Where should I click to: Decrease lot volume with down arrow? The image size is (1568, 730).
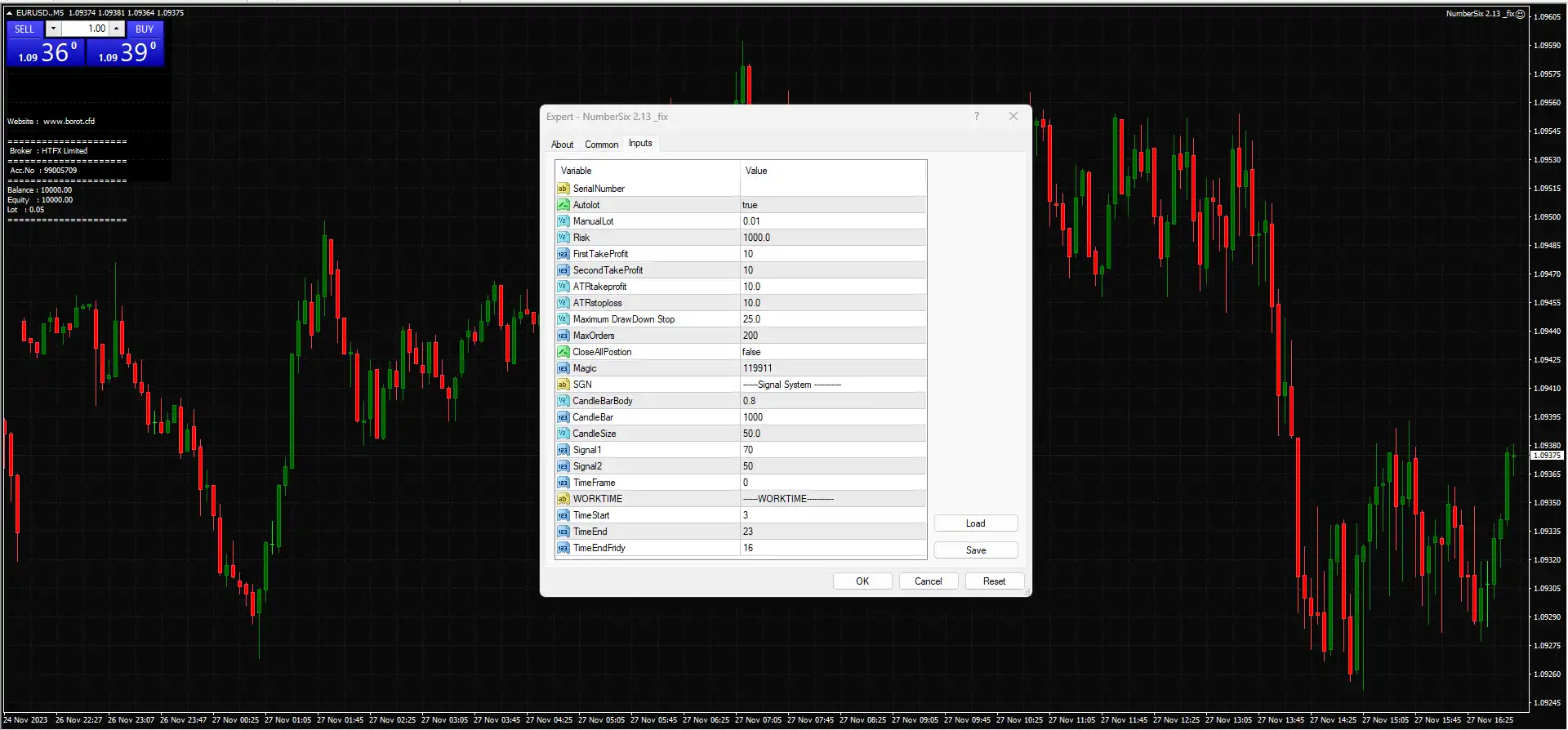point(53,29)
